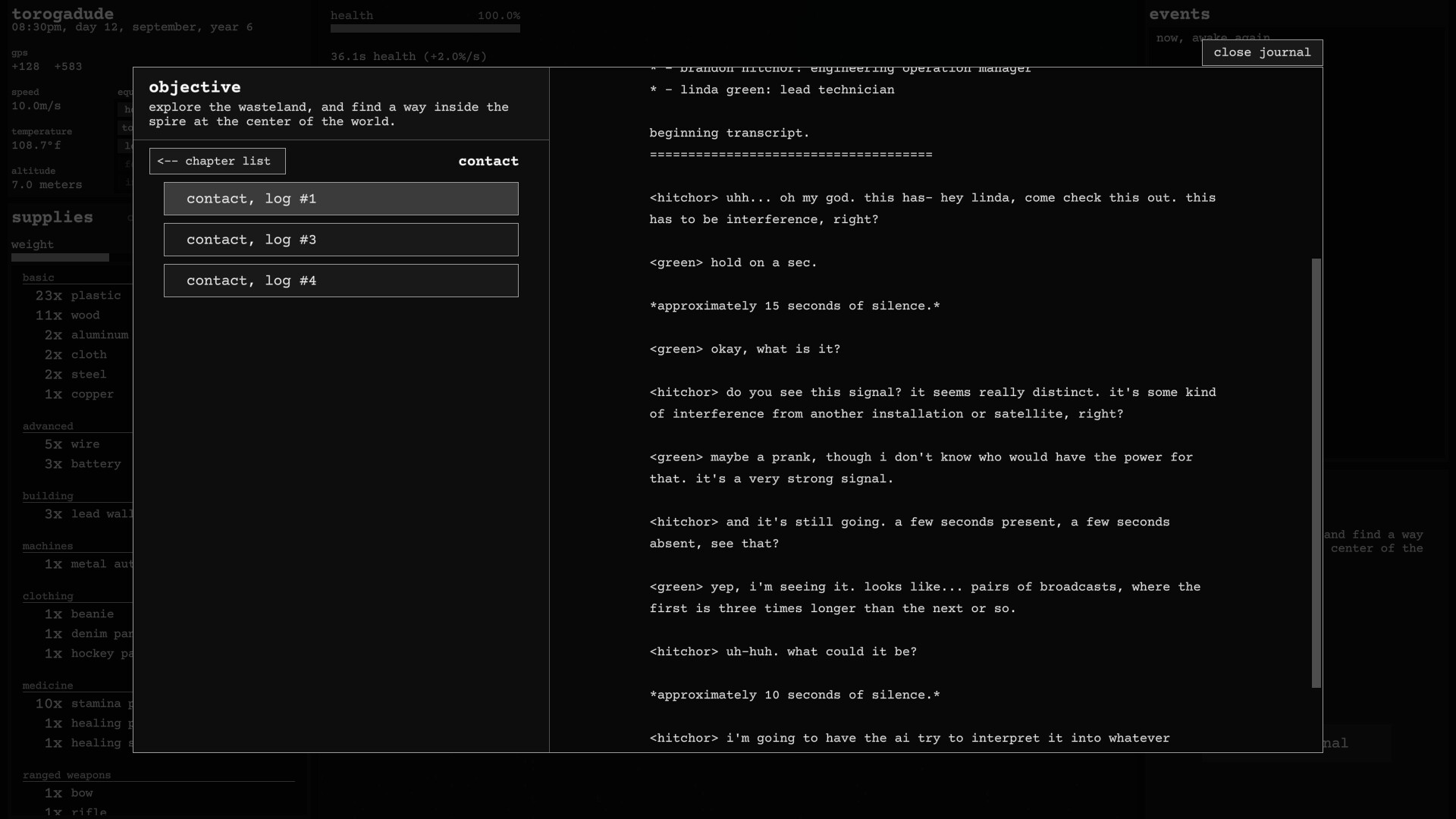Switch to the contact tab

coord(488,161)
